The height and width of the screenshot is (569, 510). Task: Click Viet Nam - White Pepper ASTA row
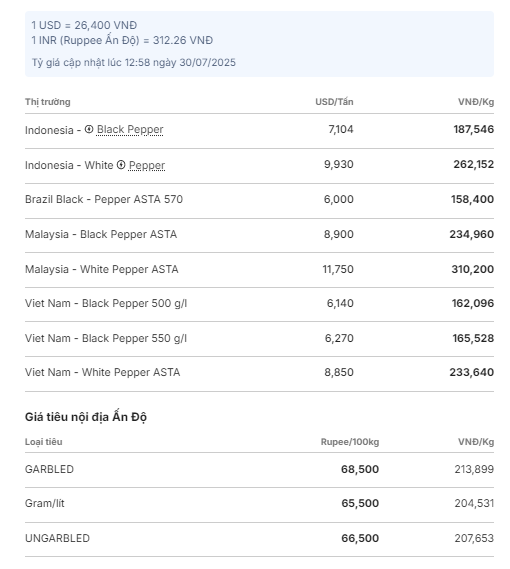(259, 373)
